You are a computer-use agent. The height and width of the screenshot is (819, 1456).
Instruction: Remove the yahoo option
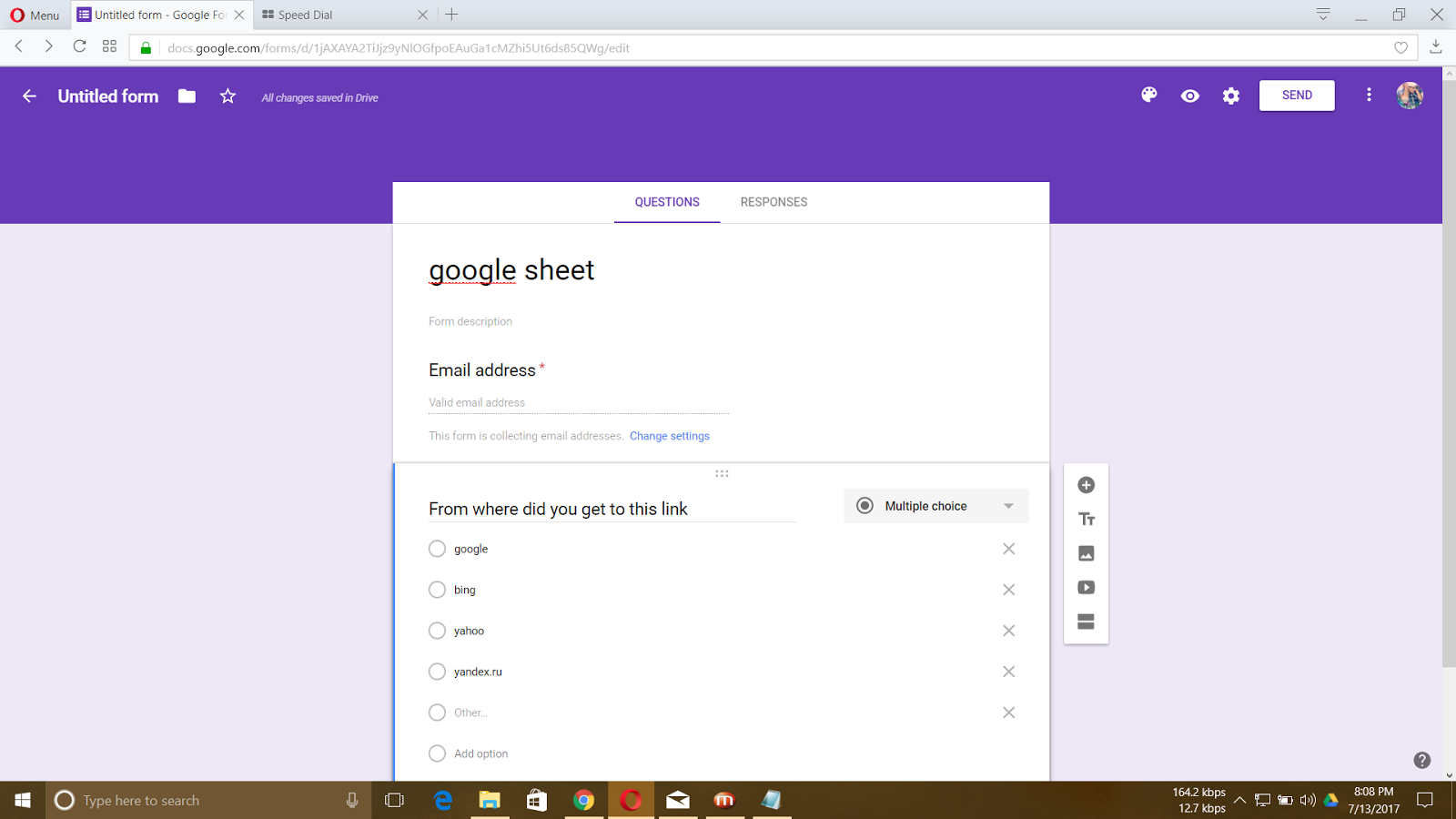[x=1008, y=631]
